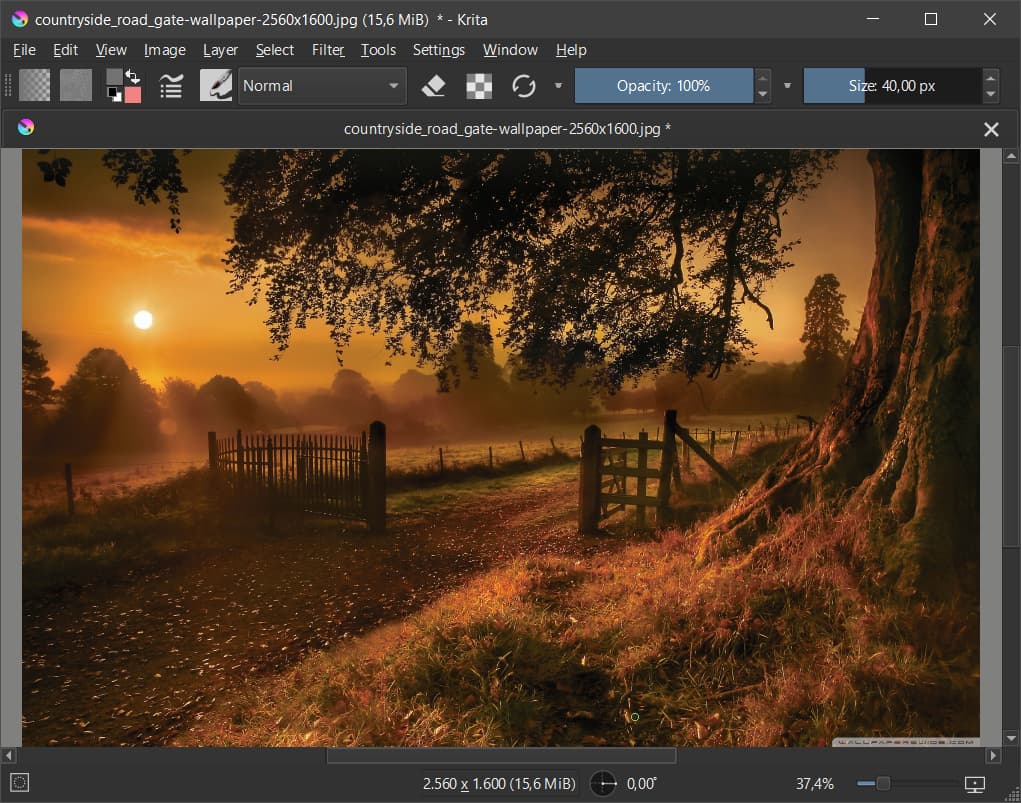Expand dropdown arrow before Size slider
The image size is (1021, 803).
point(787,86)
